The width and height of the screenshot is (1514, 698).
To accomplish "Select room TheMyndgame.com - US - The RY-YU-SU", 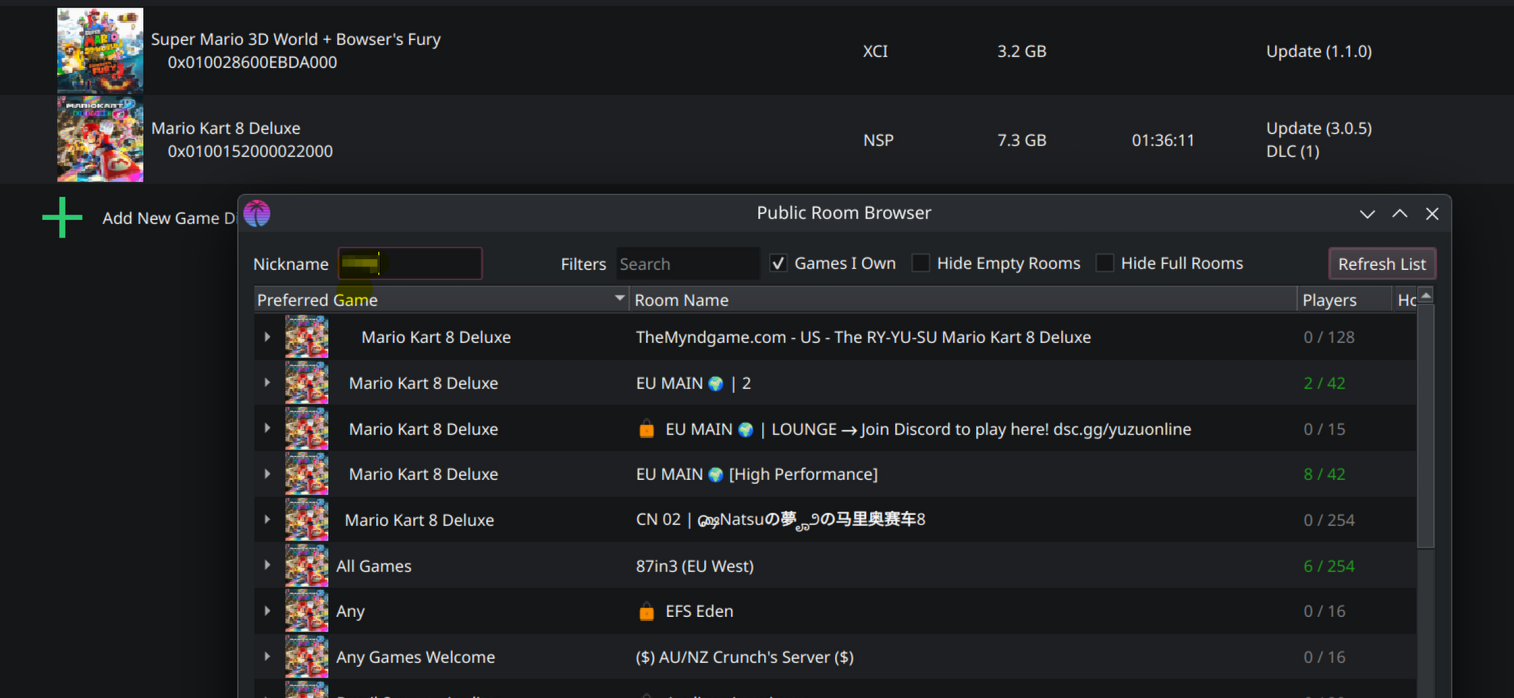I will coord(863,337).
